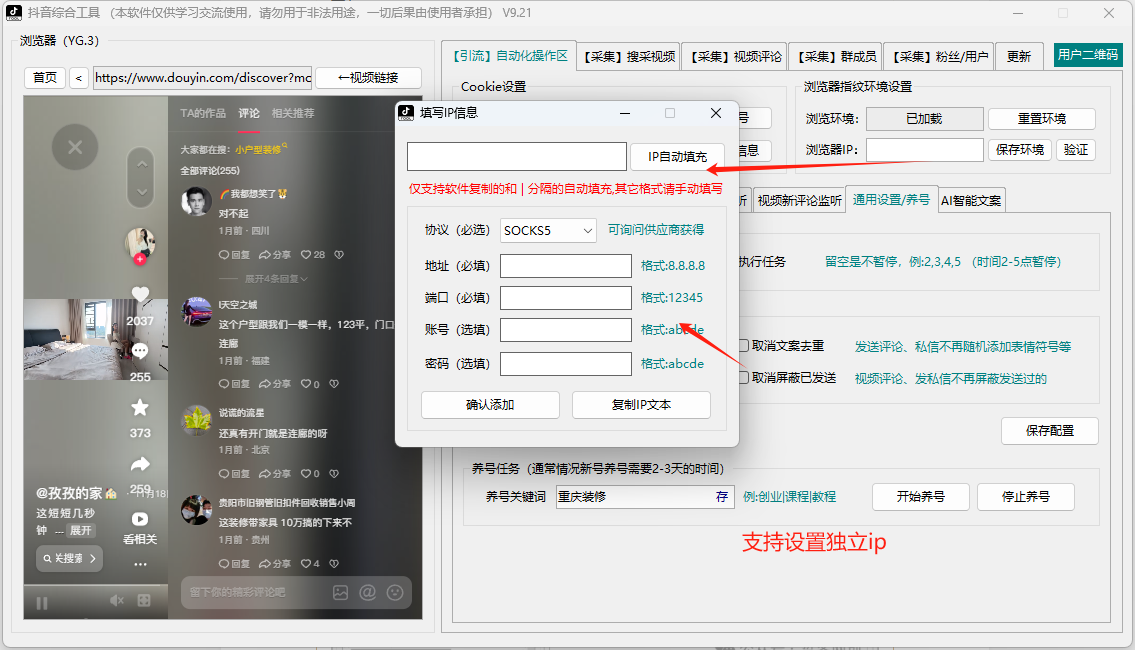Favorite the video with the star icon

click(139, 405)
